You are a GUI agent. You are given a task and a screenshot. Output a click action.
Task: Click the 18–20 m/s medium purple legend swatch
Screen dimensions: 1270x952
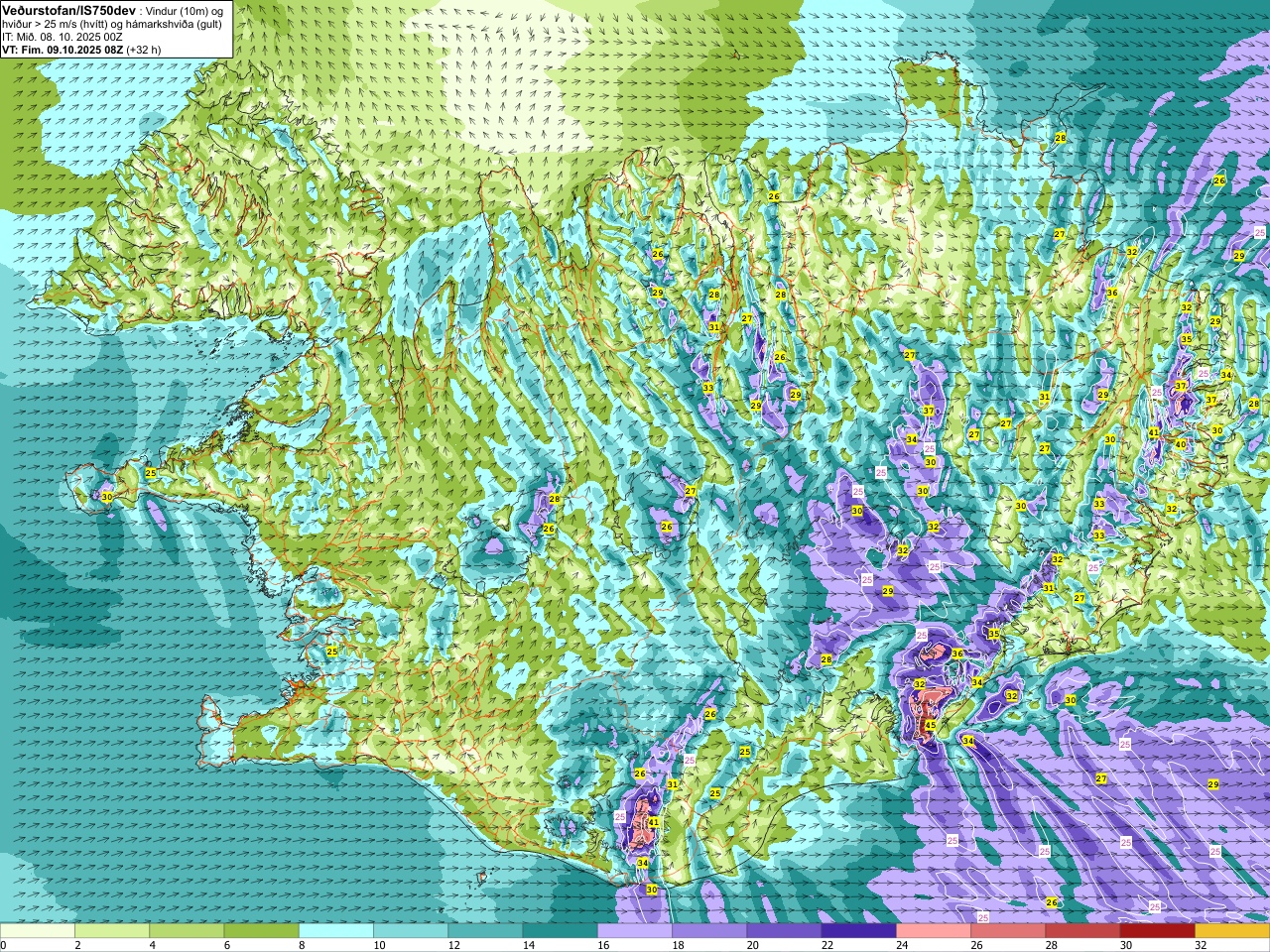tap(709, 931)
